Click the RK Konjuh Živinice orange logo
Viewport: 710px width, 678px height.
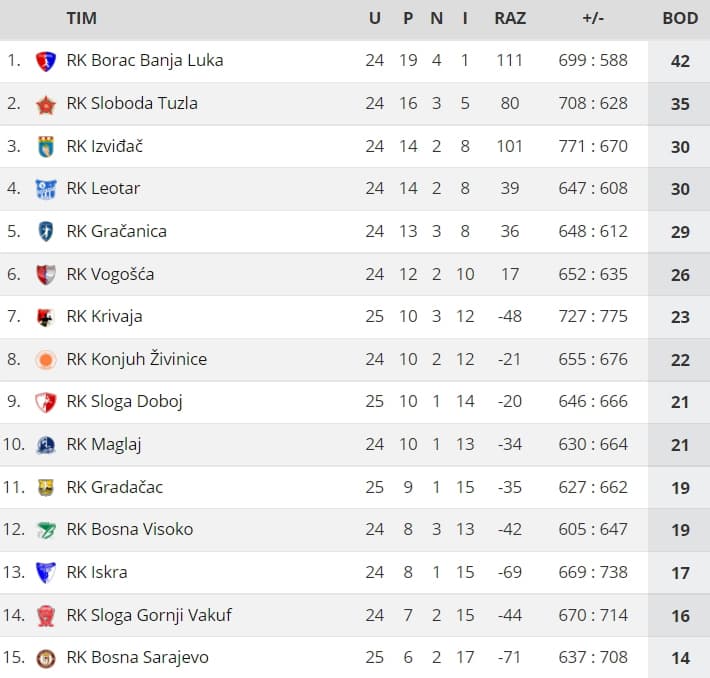46,360
